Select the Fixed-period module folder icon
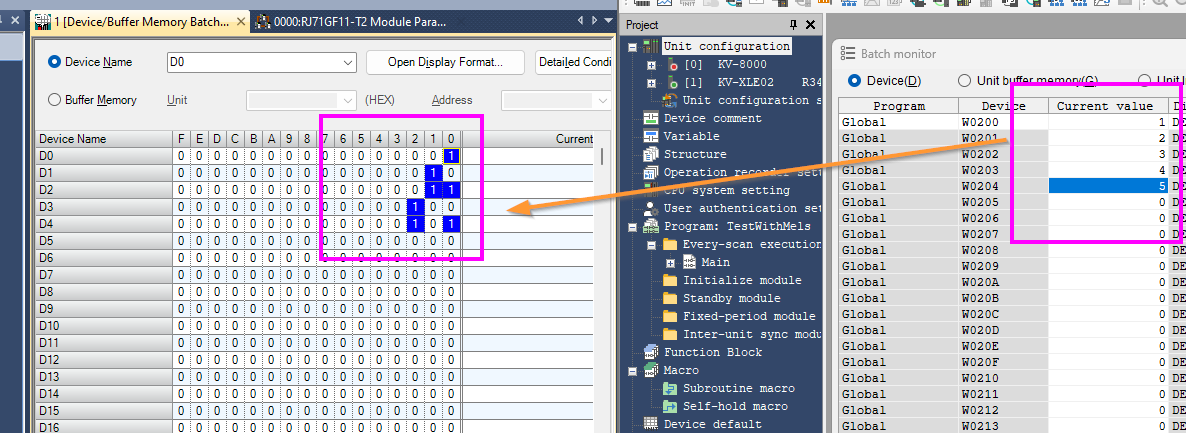Image resolution: width=1186 pixels, height=433 pixels. click(670, 316)
